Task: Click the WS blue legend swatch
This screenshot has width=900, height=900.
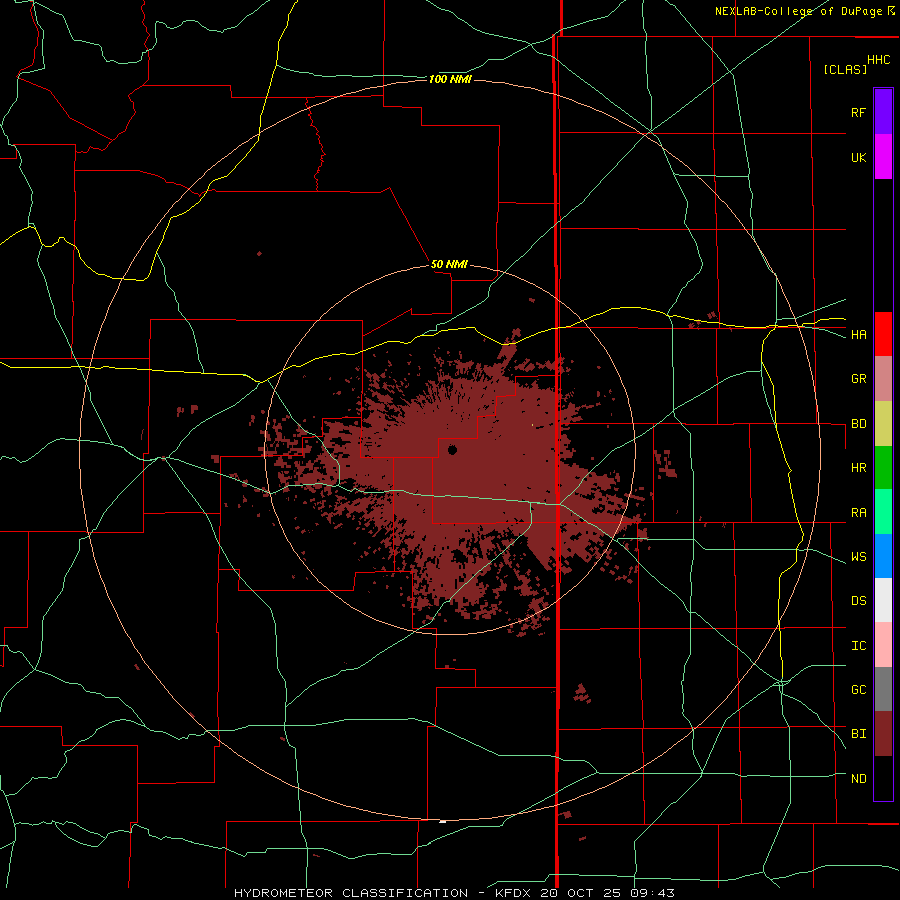Action: tap(883, 556)
